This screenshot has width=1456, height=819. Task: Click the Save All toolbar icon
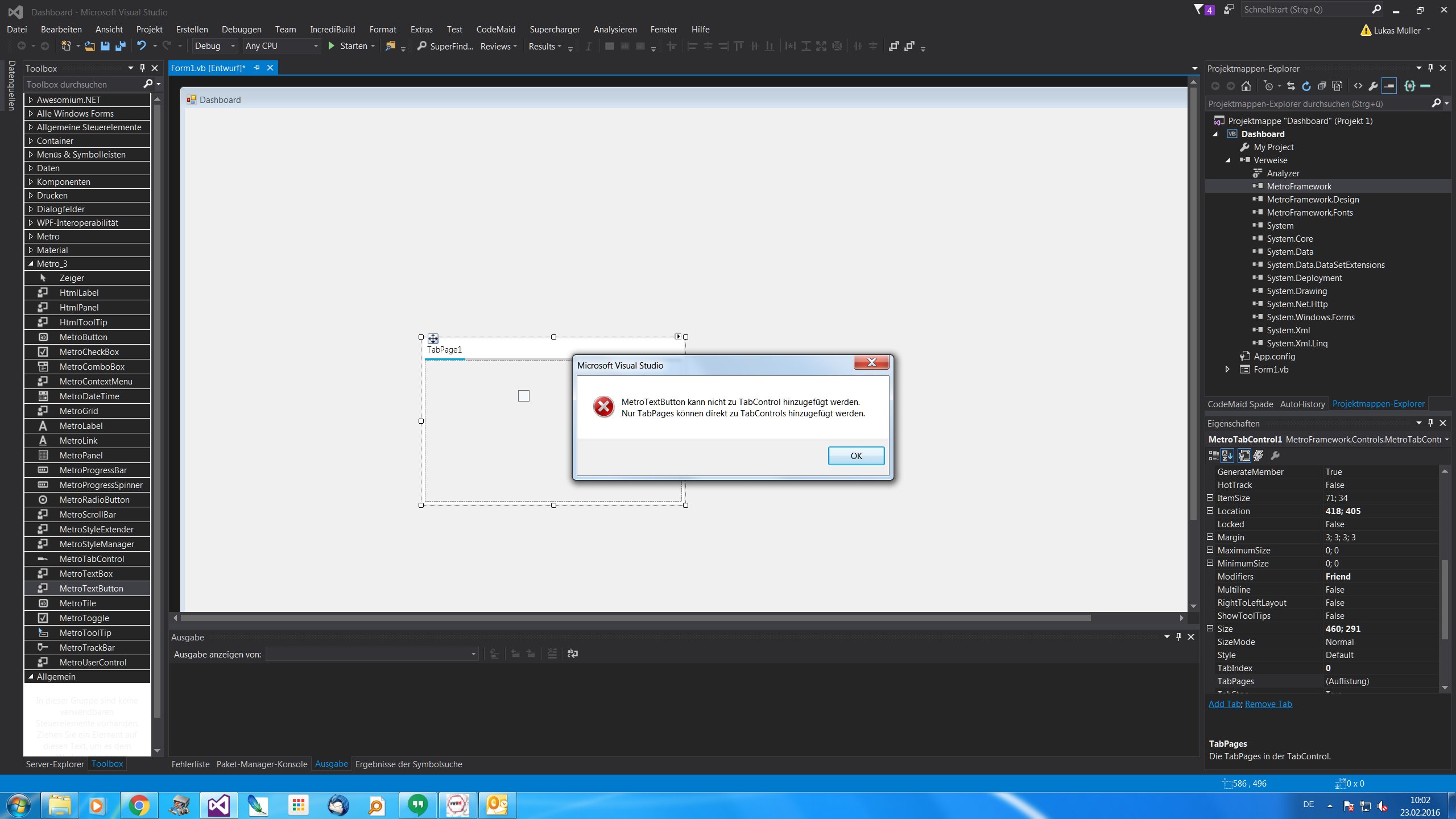coord(121,46)
